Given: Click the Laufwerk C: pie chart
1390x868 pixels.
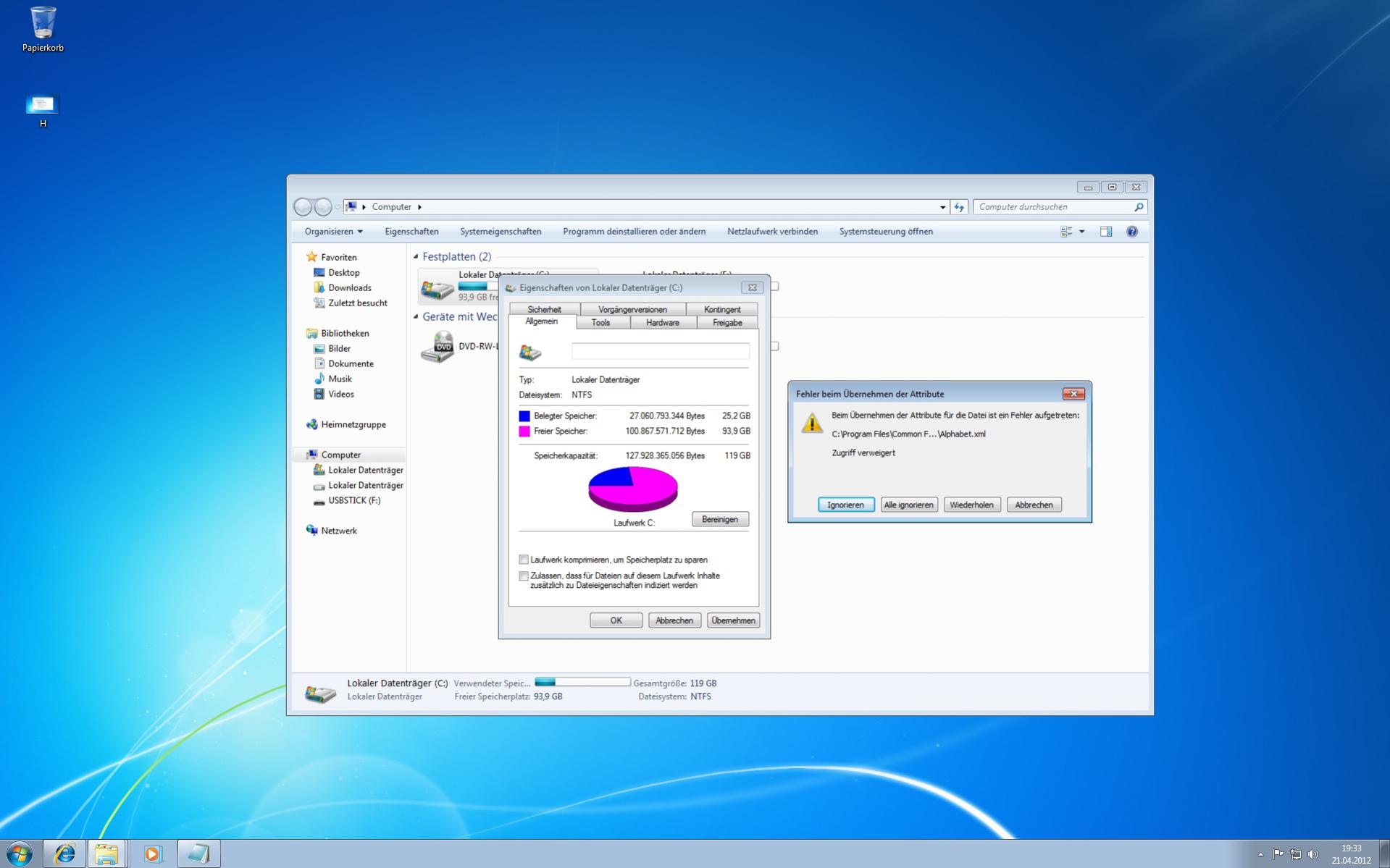Looking at the screenshot, I should pyautogui.click(x=632, y=489).
